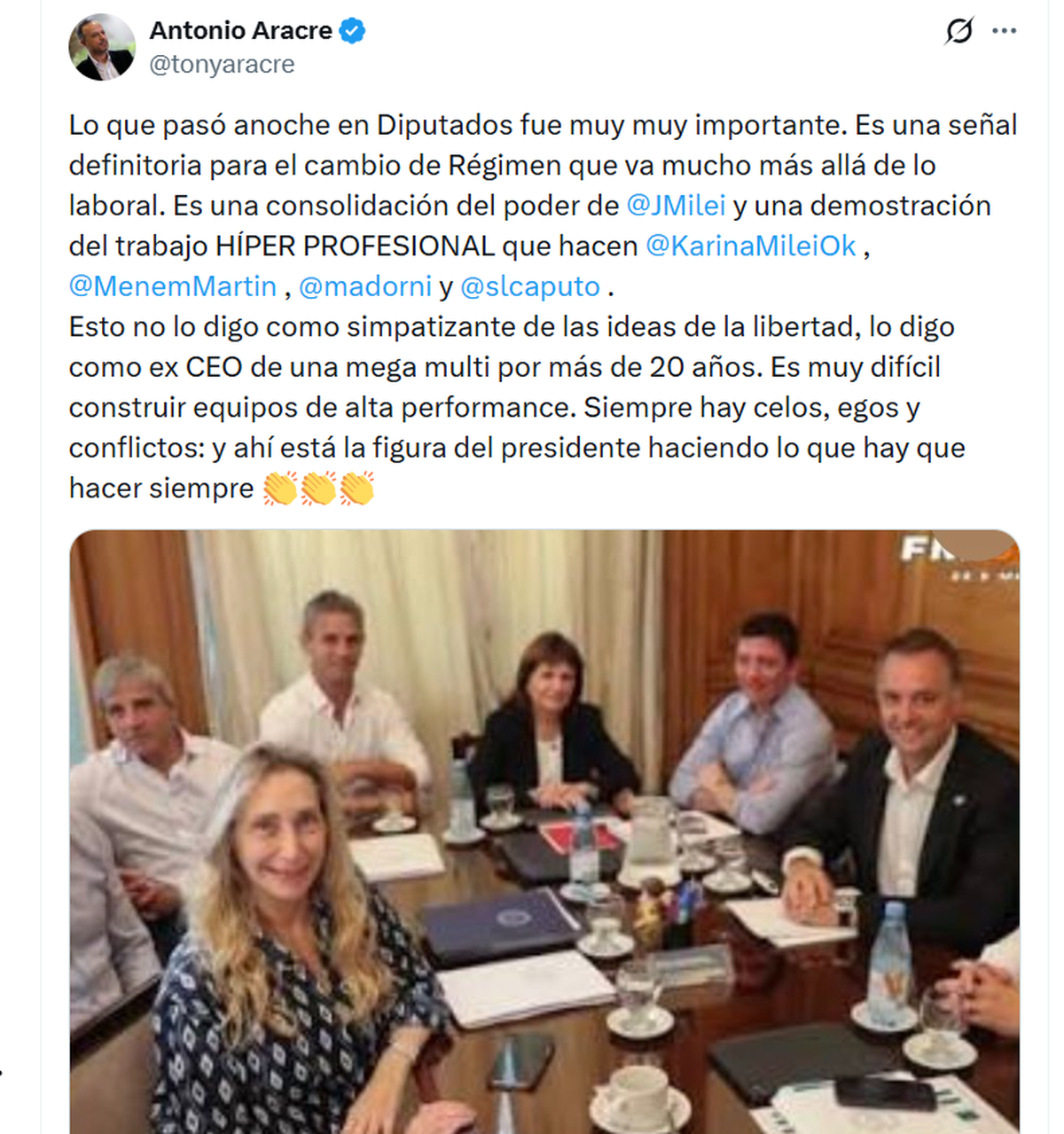The image size is (1064, 1134).
Task: Click the three clapping hands emojis
Action: [319, 489]
